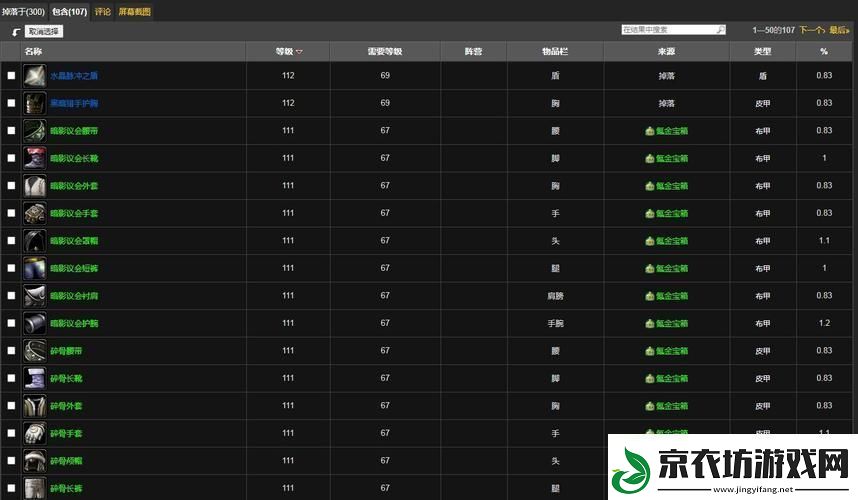Viewport: 858px width, 500px height.
Task: Open the 暗影议会衬肩 name link
Action: (74, 296)
